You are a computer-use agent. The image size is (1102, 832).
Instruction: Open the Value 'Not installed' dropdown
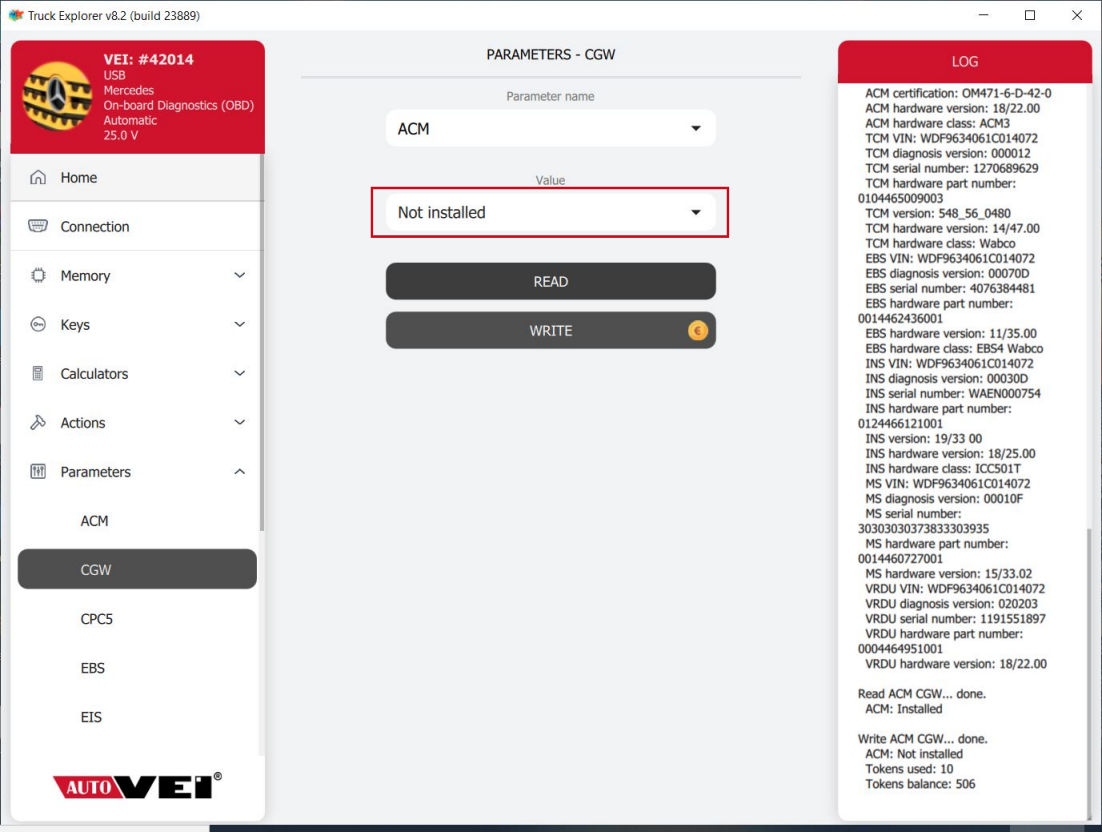click(x=550, y=213)
